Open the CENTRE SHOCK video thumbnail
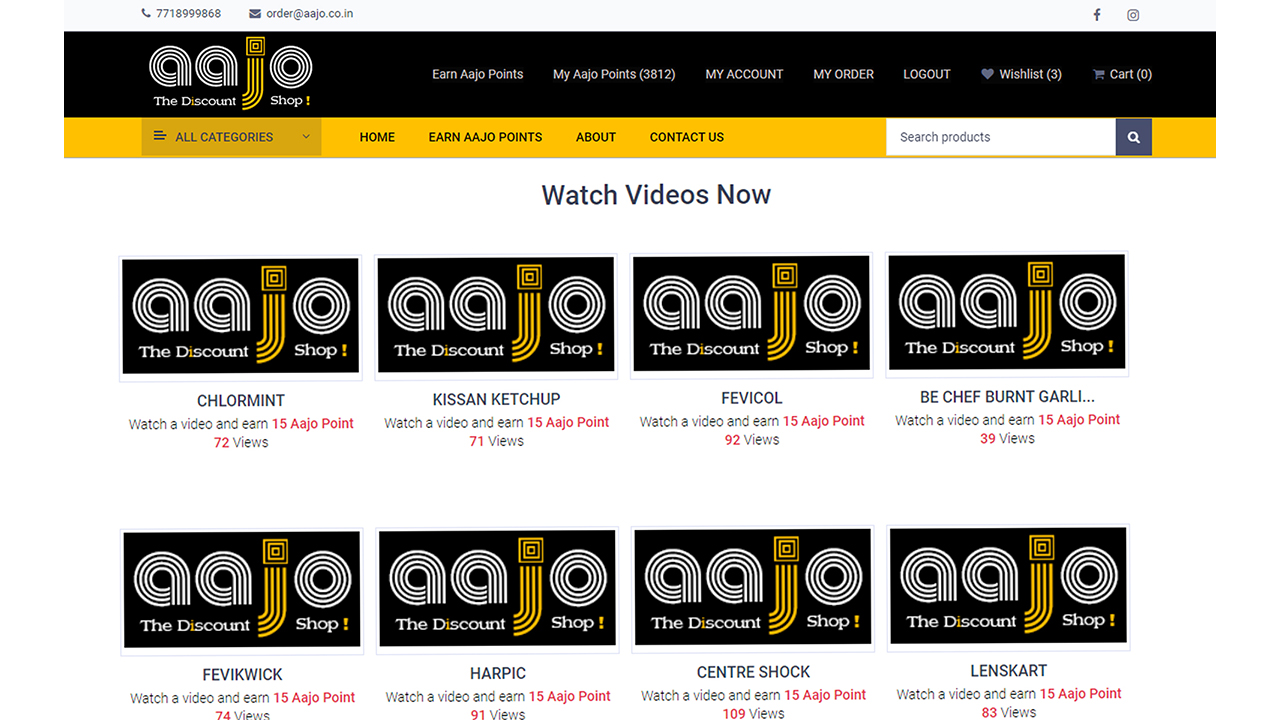1280x720 pixels. (x=753, y=589)
